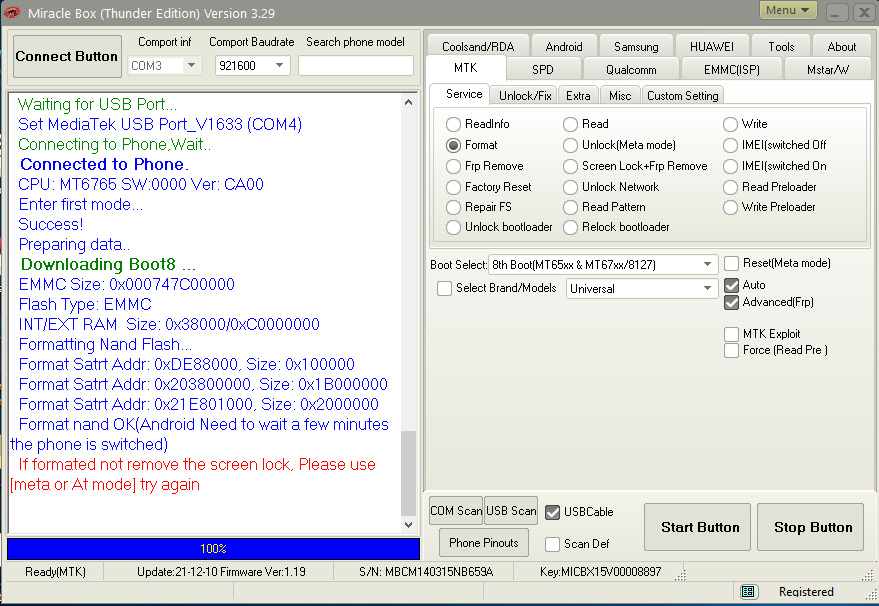
Task: Click the Search phone model field
Action: [356, 66]
